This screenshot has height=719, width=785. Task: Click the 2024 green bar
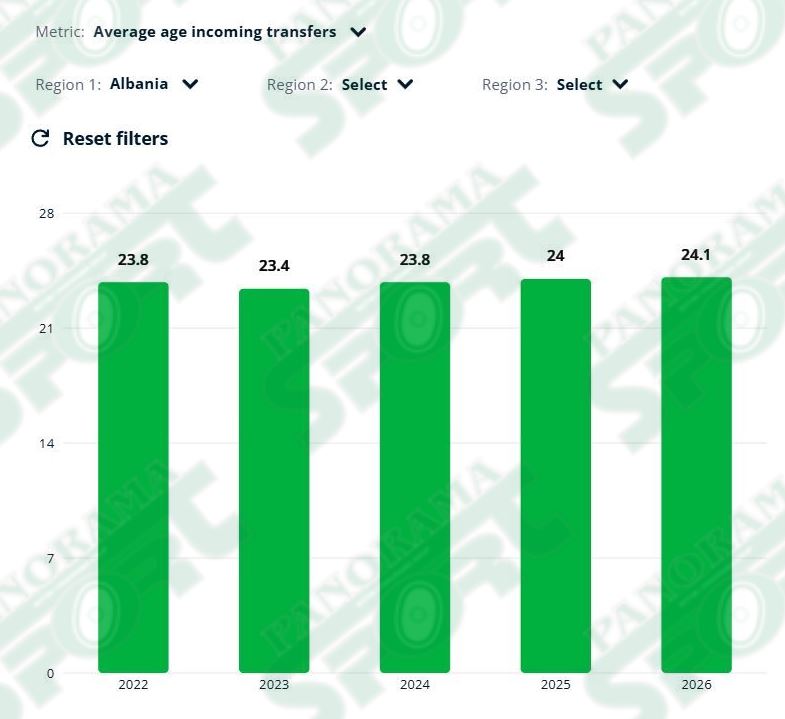click(x=415, y=477)
